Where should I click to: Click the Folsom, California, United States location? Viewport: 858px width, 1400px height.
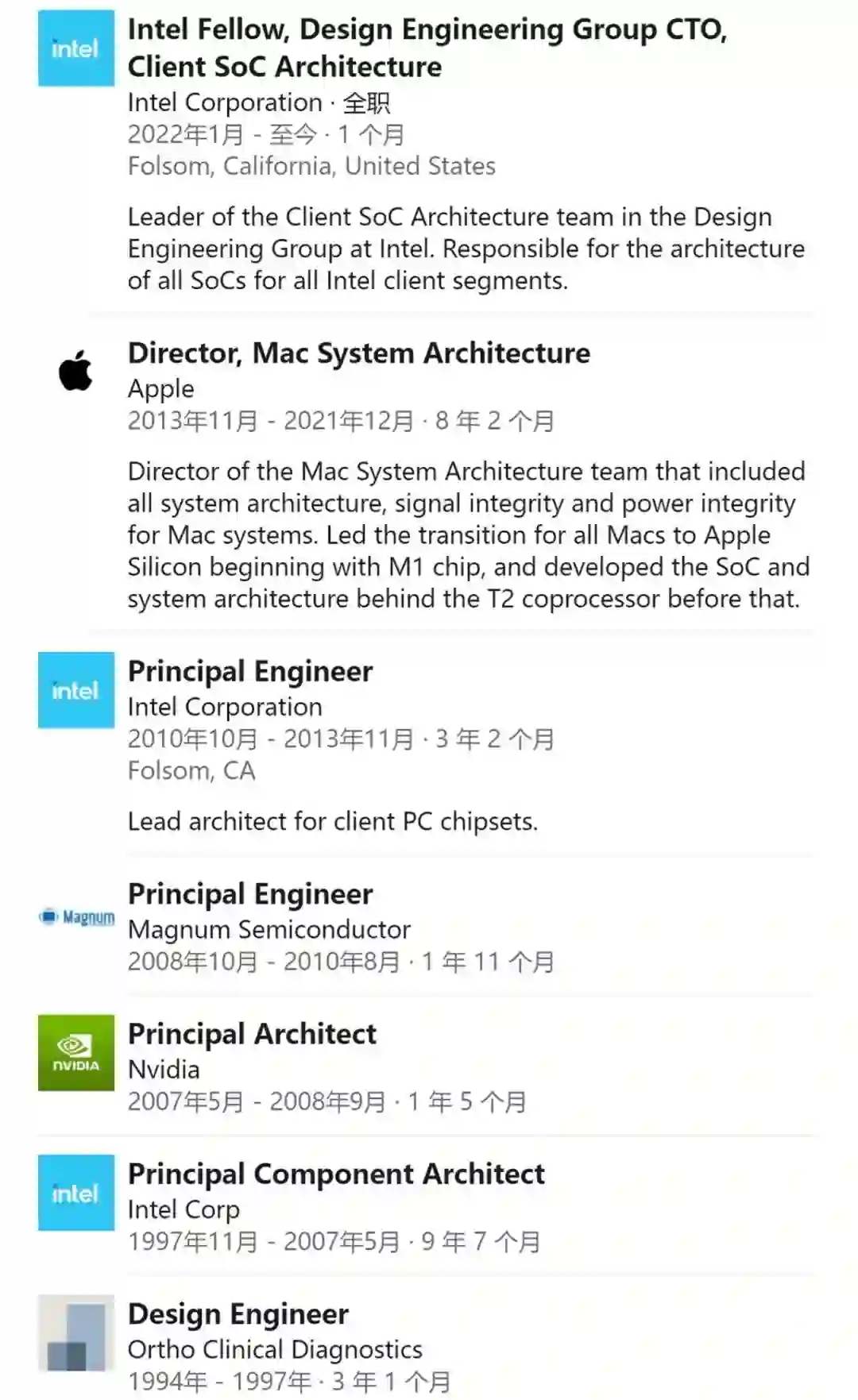coord(311,166)
